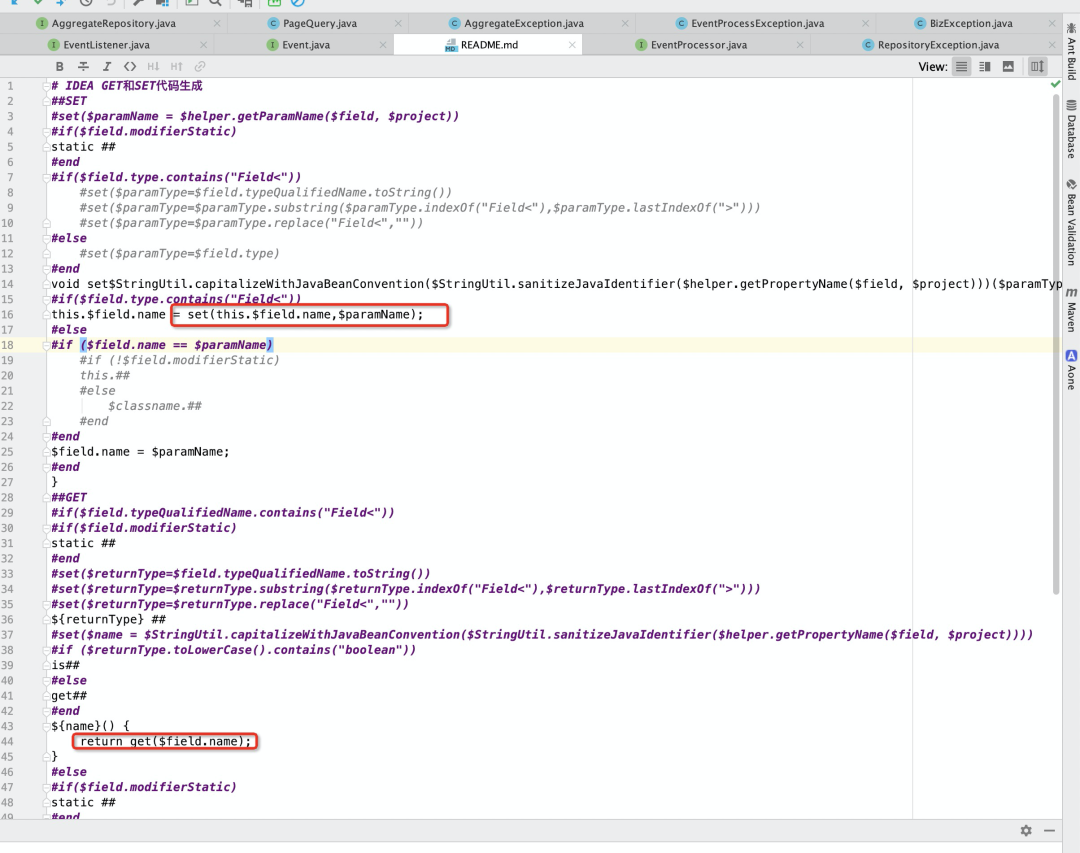1080x853 pixels.
Task: Collapse the fold marker at line 7
Action: [x=45, y=177]
